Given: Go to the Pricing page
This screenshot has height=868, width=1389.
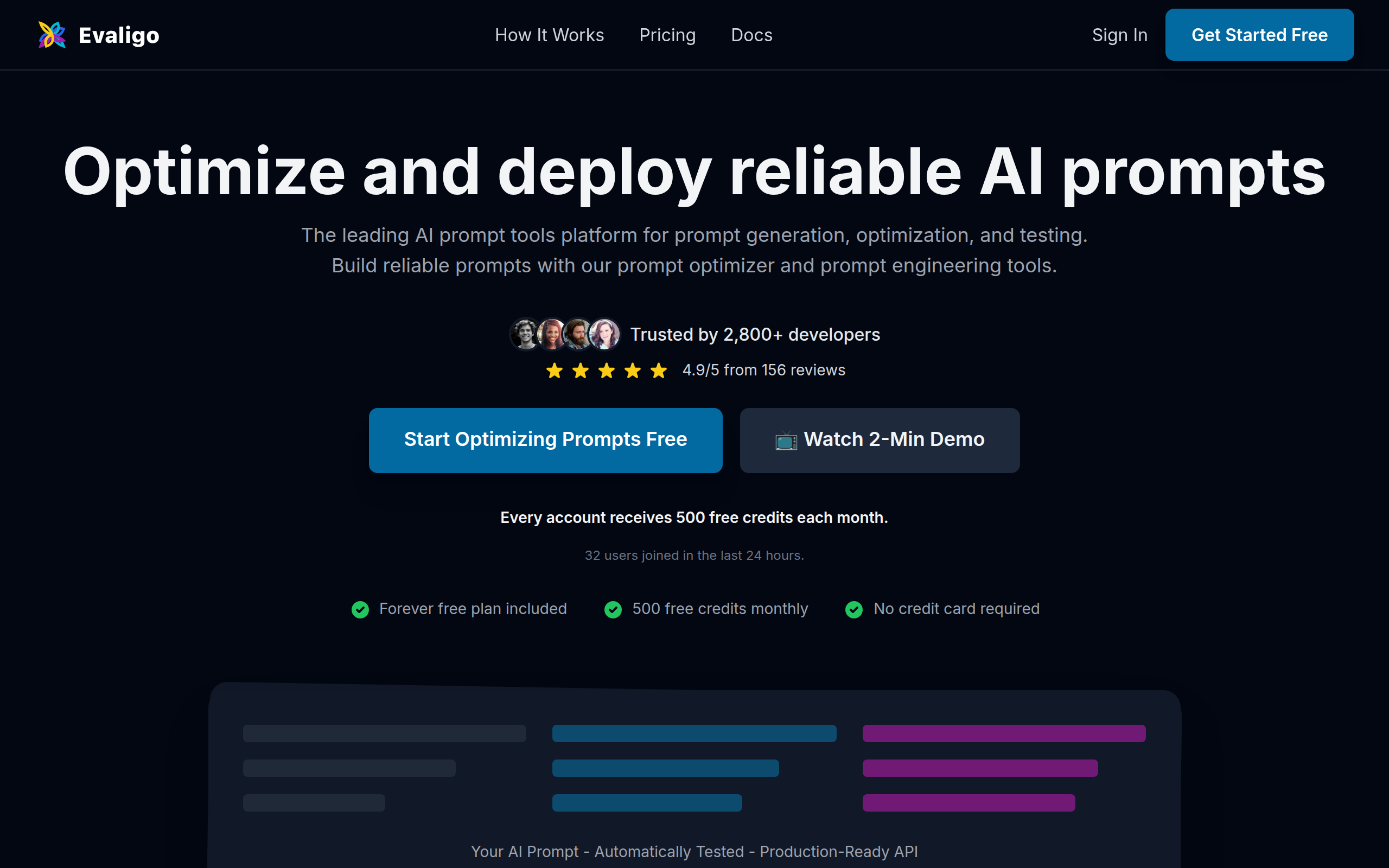Looking at the screenshot, I should (667, 35).
